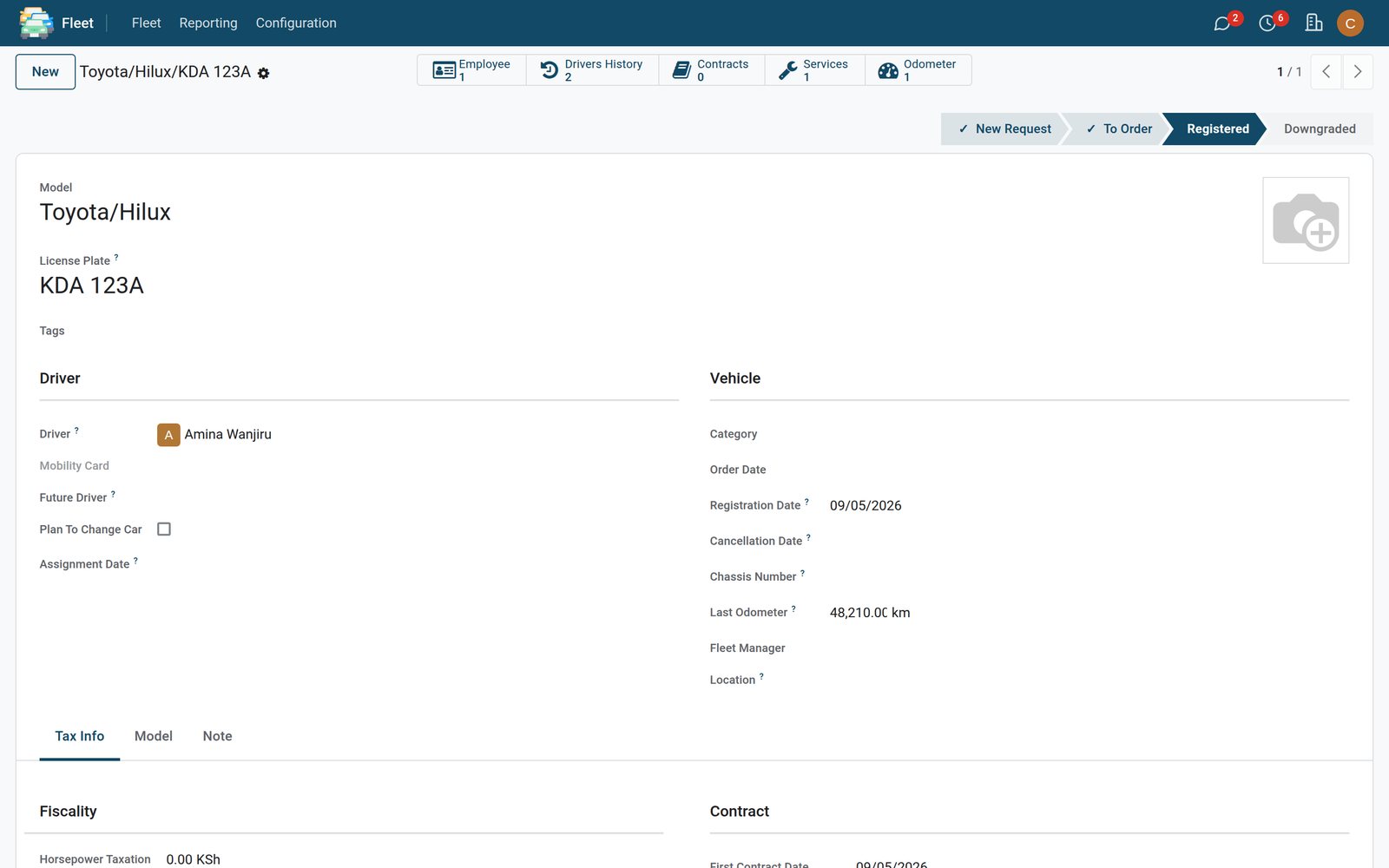Open Drivers History smart button

(x=592, y=70)
